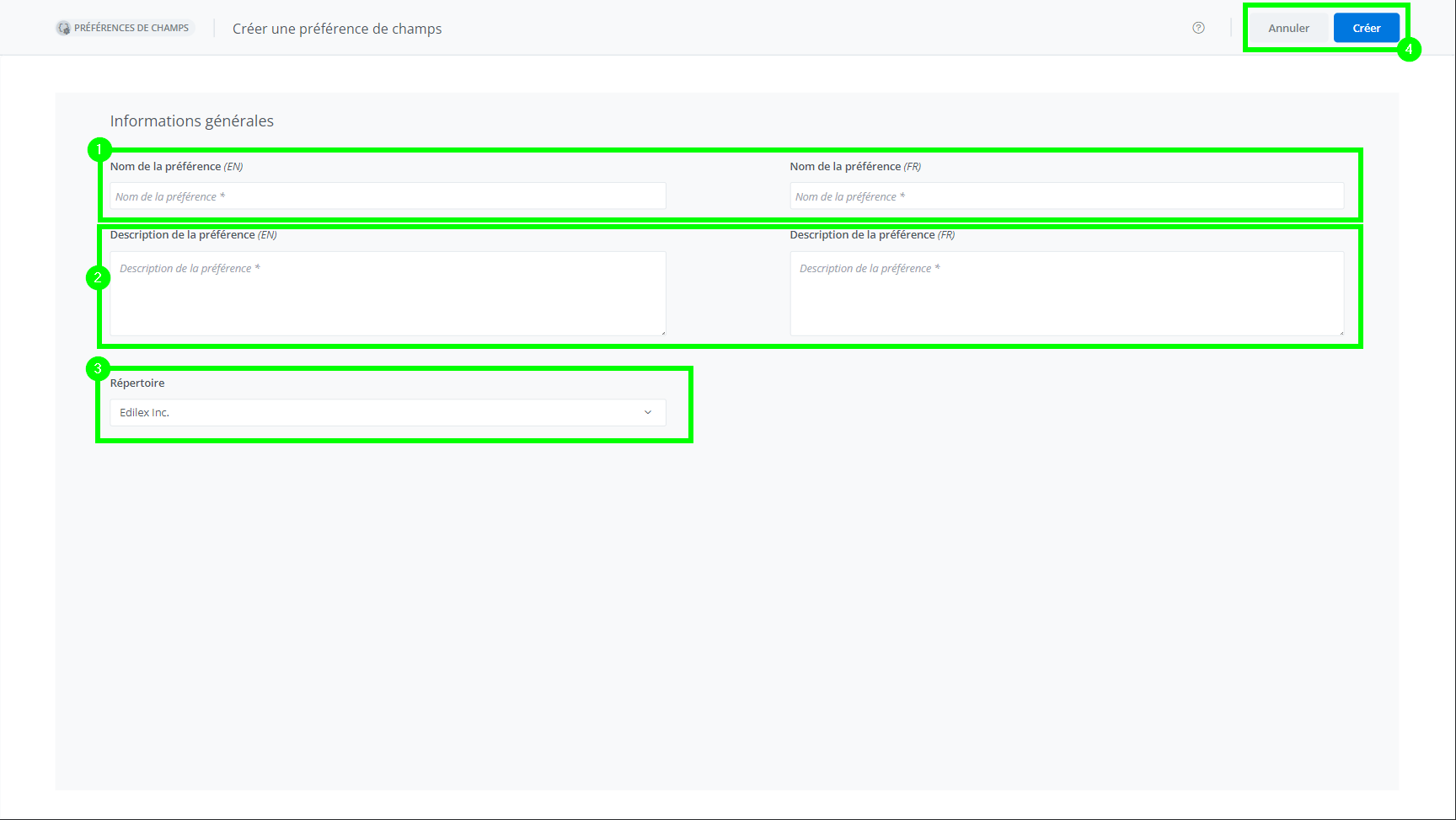Click the green number 4 marker
Viewport: 1456px width, 820px height.
(1409, 50)
